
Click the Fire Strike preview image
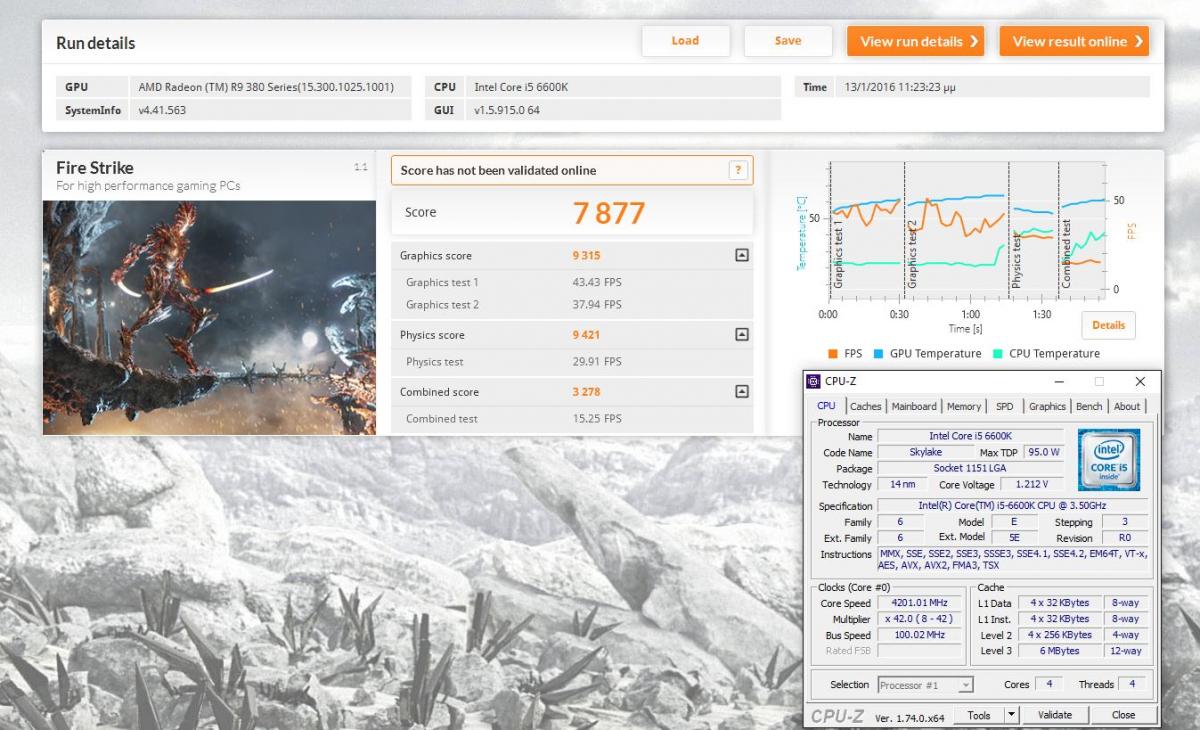[x=209, y=318]
